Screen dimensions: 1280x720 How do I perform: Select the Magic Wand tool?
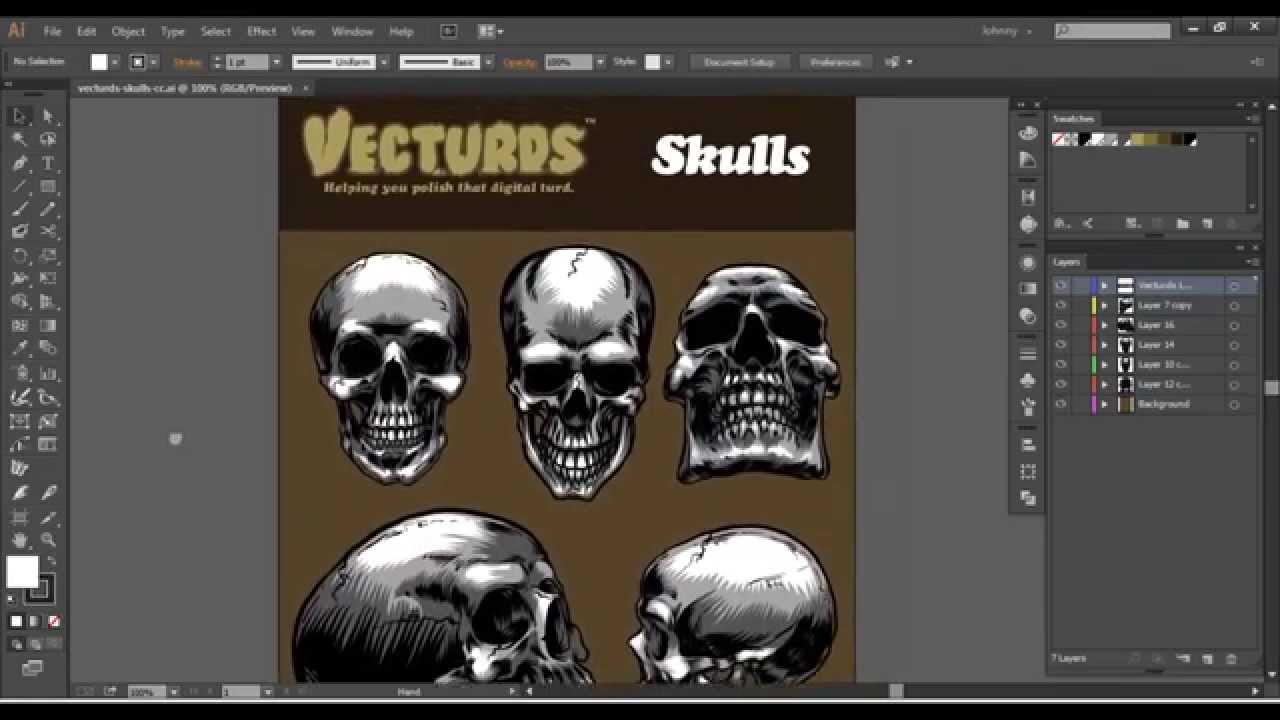pos(19,139)
